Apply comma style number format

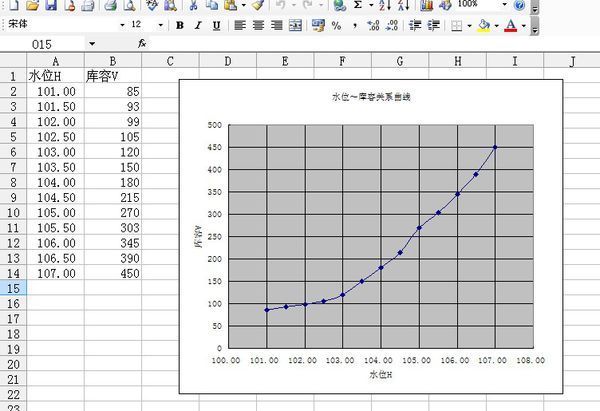point(355,26)
